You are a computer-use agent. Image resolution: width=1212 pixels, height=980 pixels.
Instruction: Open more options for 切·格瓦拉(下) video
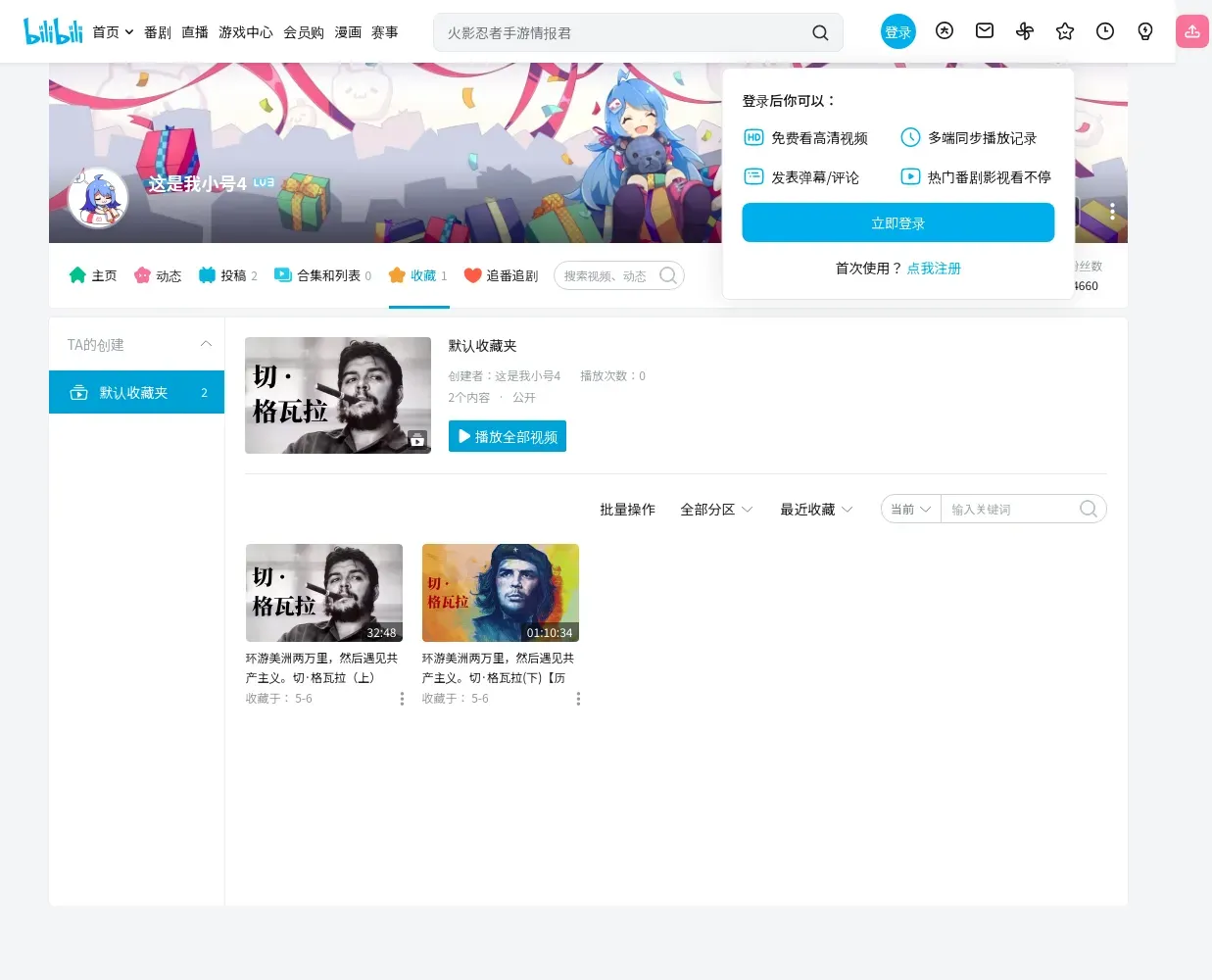pos(578,699)
